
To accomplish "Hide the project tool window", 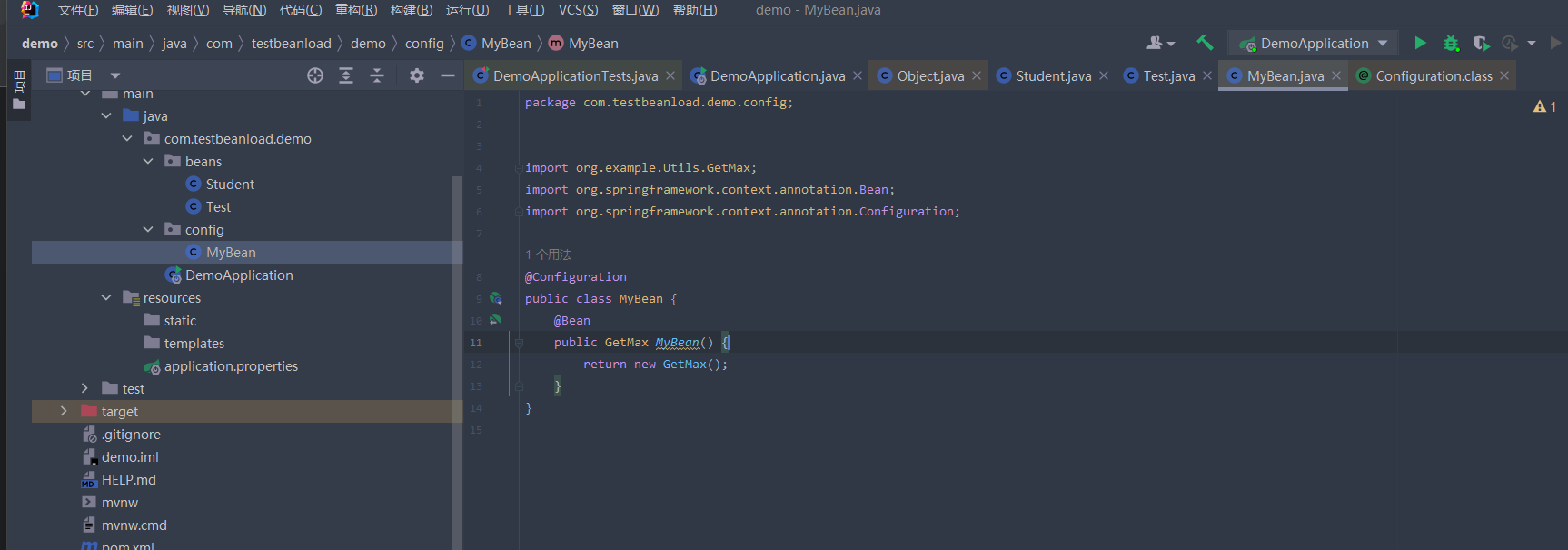I will point(447,75).
